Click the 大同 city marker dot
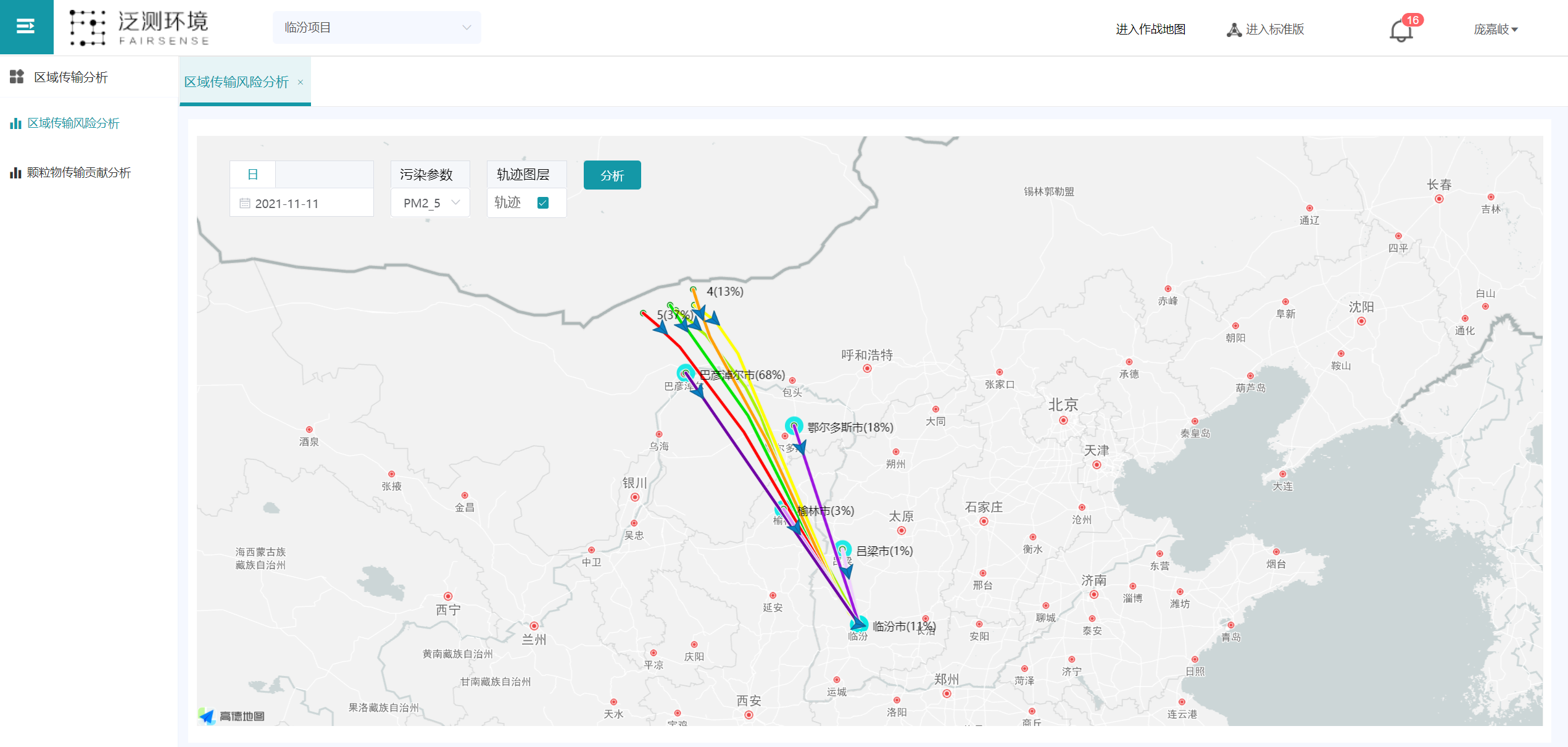 coord(935,409)
